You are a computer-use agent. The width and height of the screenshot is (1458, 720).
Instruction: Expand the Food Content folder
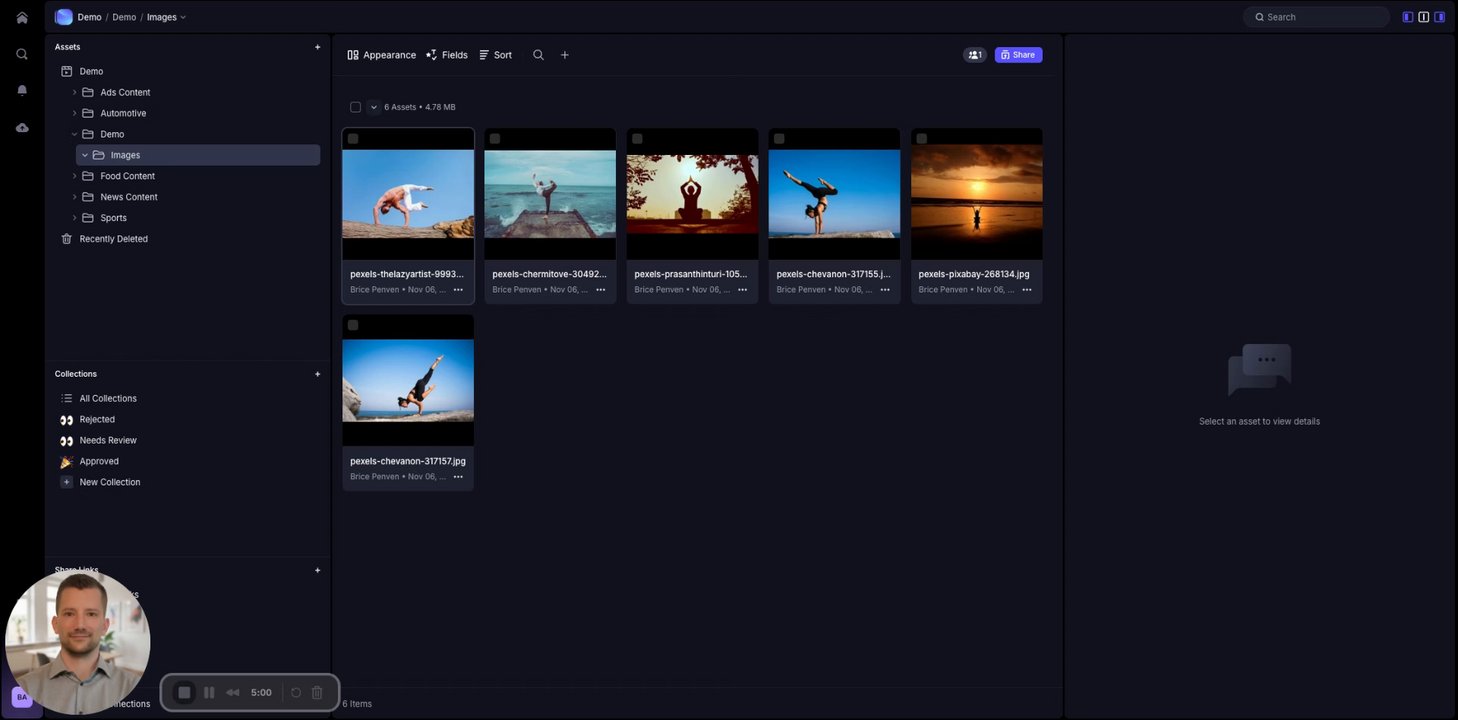(74, 176)
